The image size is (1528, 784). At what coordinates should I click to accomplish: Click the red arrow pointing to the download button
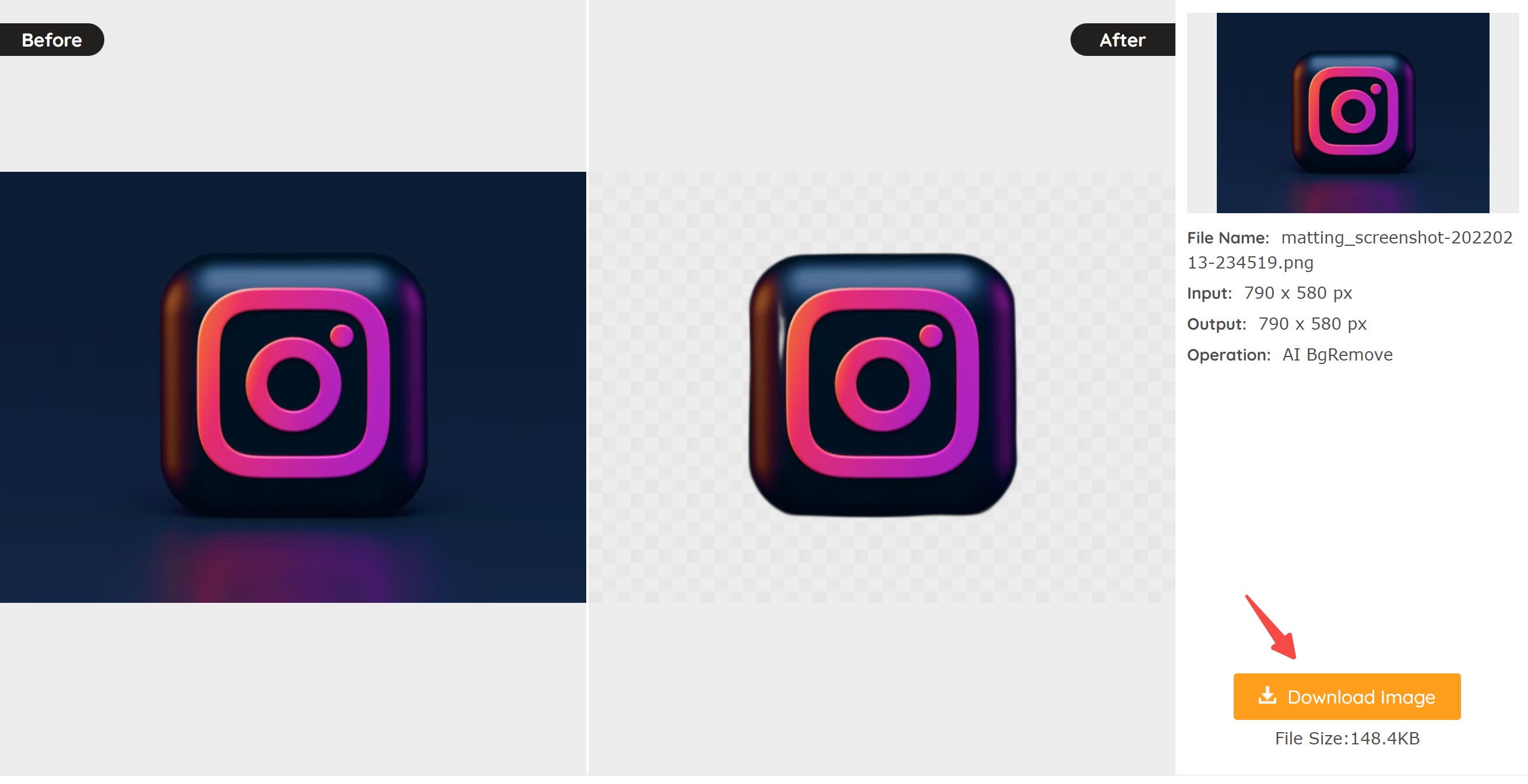click(x=1271, y=626)
